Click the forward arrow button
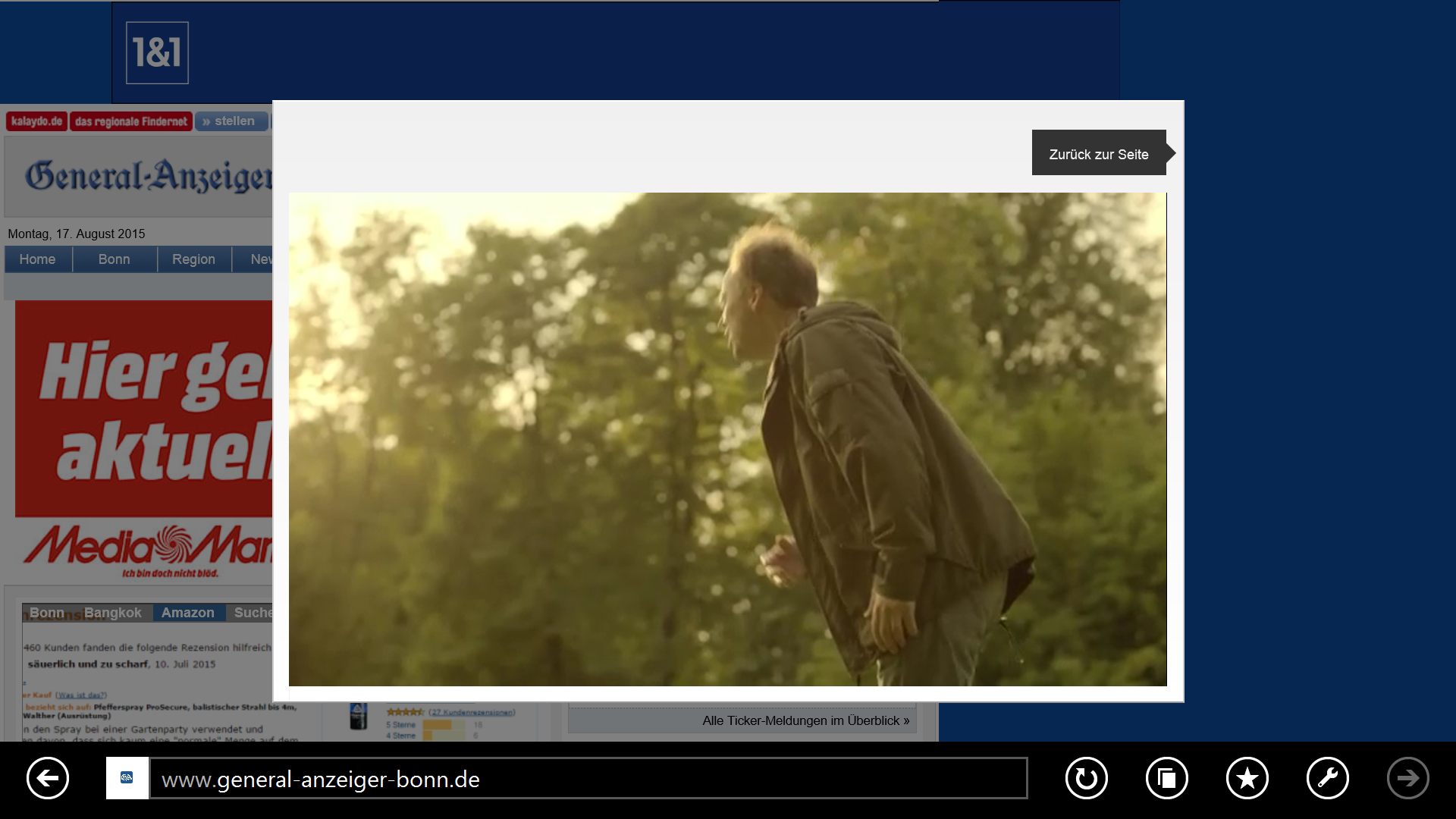The height and width of the screenshot is (819, 1456). click(x=1407, y=778)
